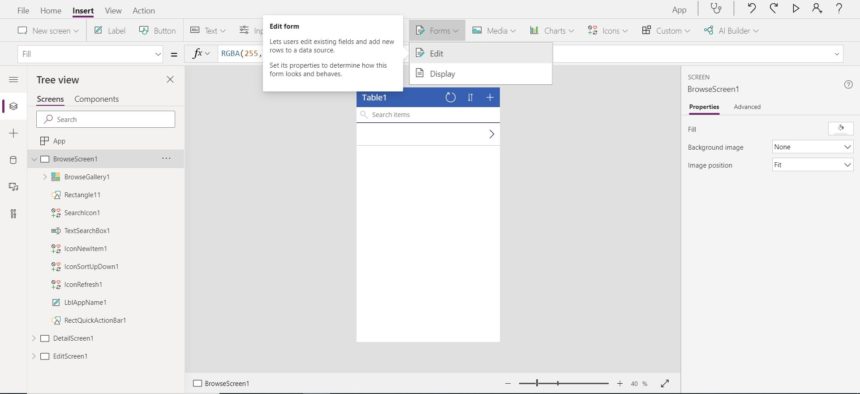Toggle the hamburger menu in left rail

click(13, 80)
